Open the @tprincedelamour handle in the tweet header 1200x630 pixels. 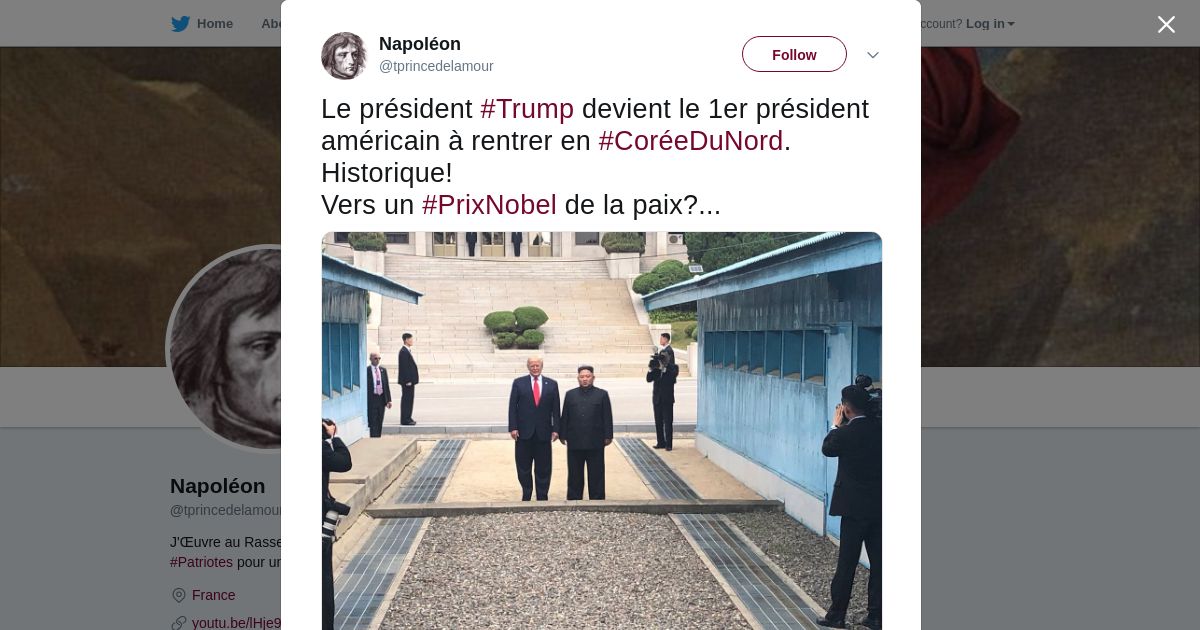[x=436, y=66]
